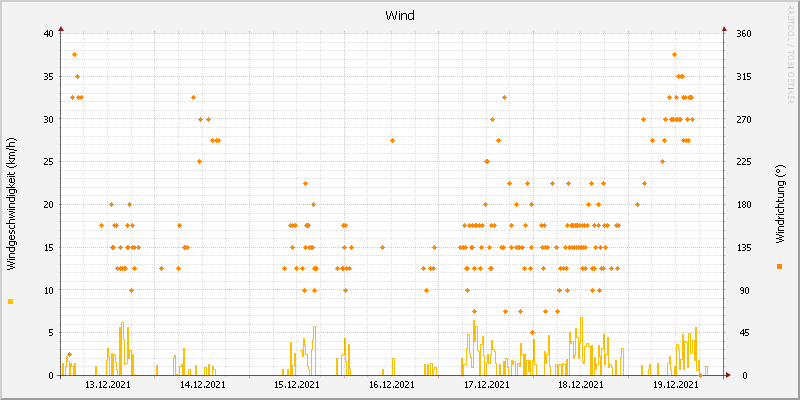Viewport: 800px width, 400px height.
Task: Click the 30 value on left axis
Action: (x=48, y=119)
